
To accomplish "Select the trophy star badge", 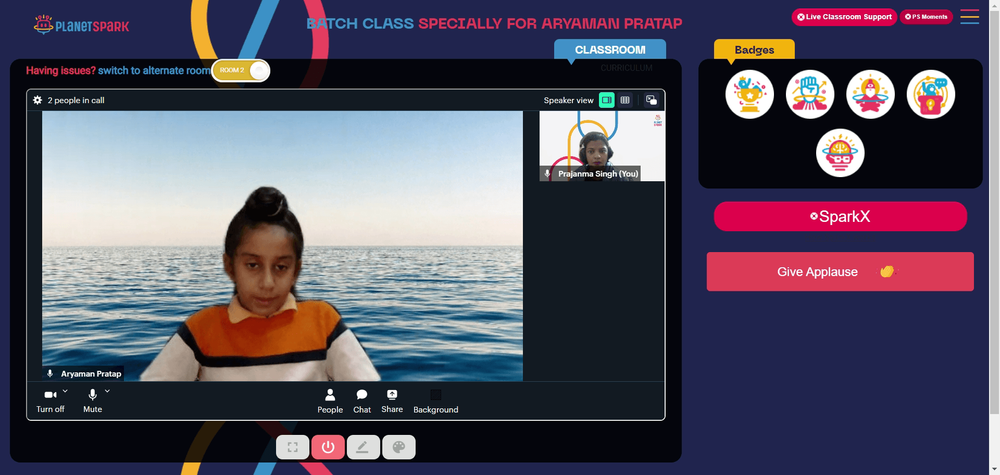I will [x=749, y=94].
